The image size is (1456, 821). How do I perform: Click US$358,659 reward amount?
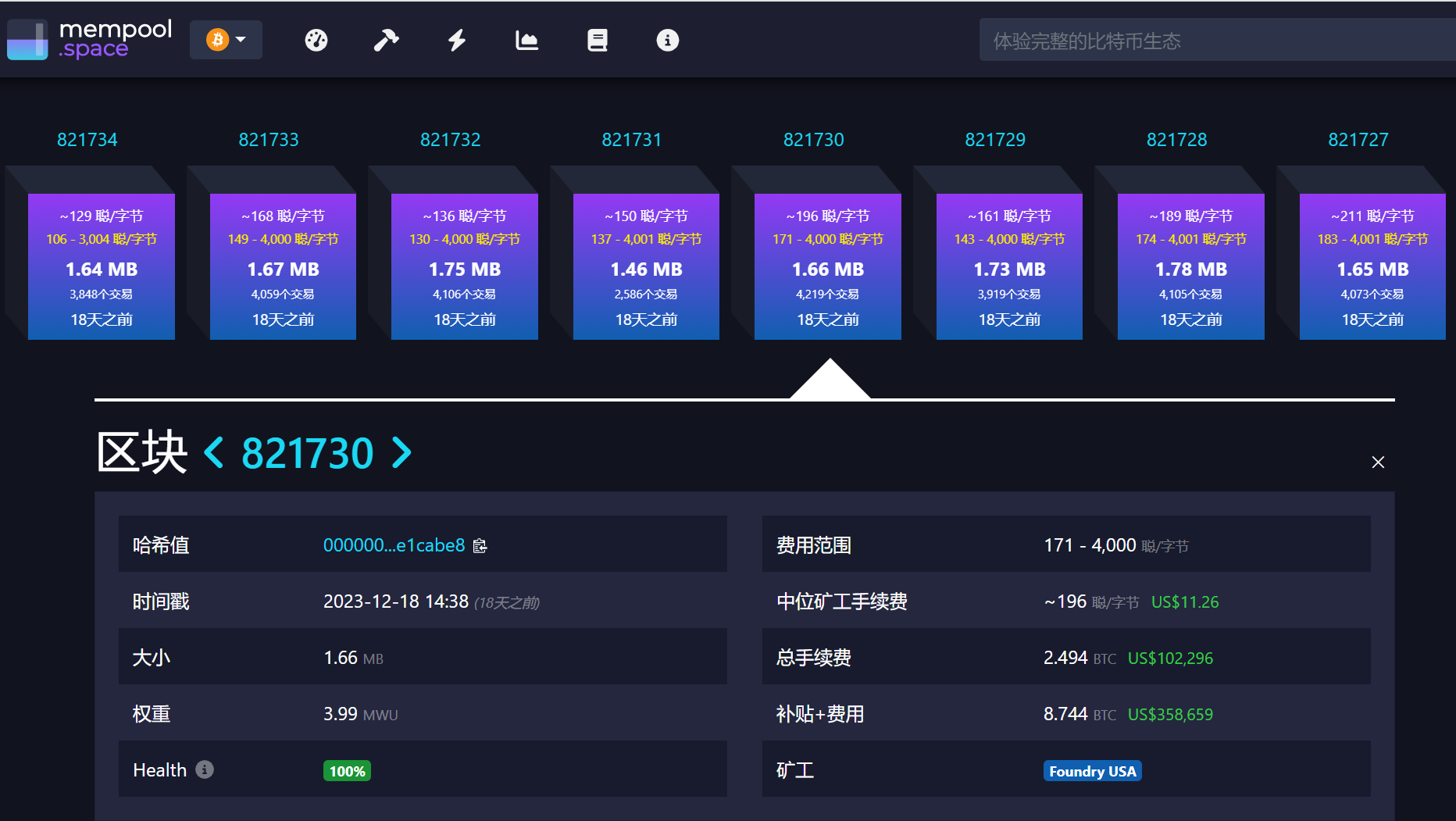click(x=1170, y=715)
